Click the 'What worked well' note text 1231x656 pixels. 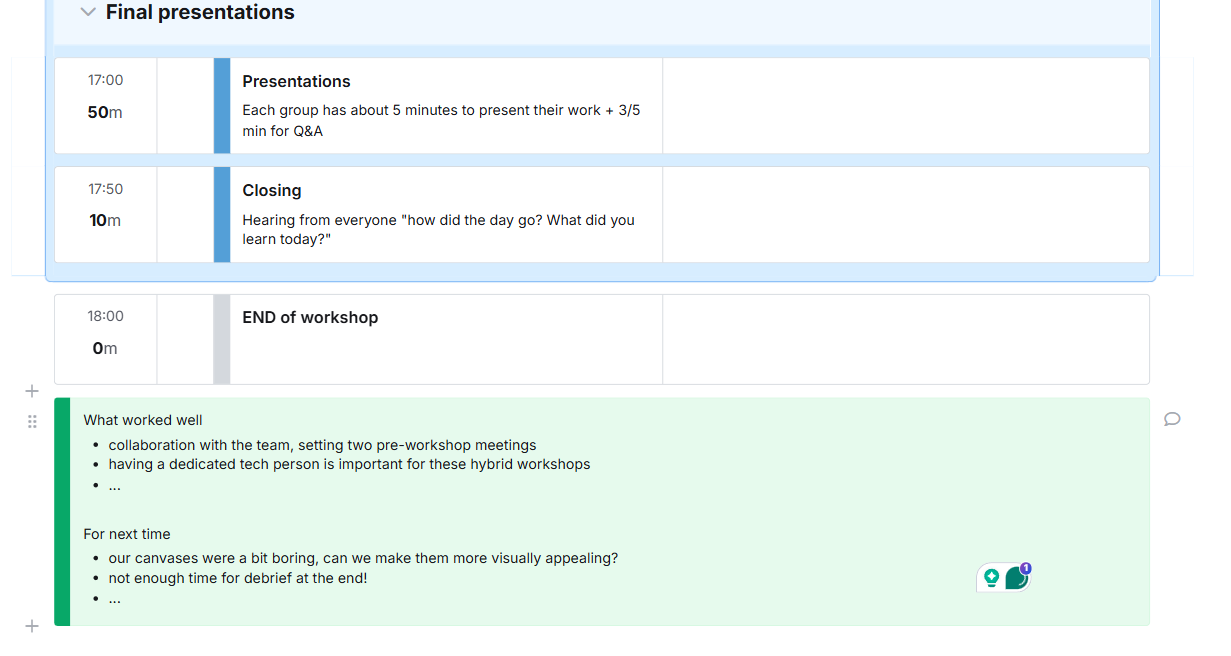tap(143, 420)
